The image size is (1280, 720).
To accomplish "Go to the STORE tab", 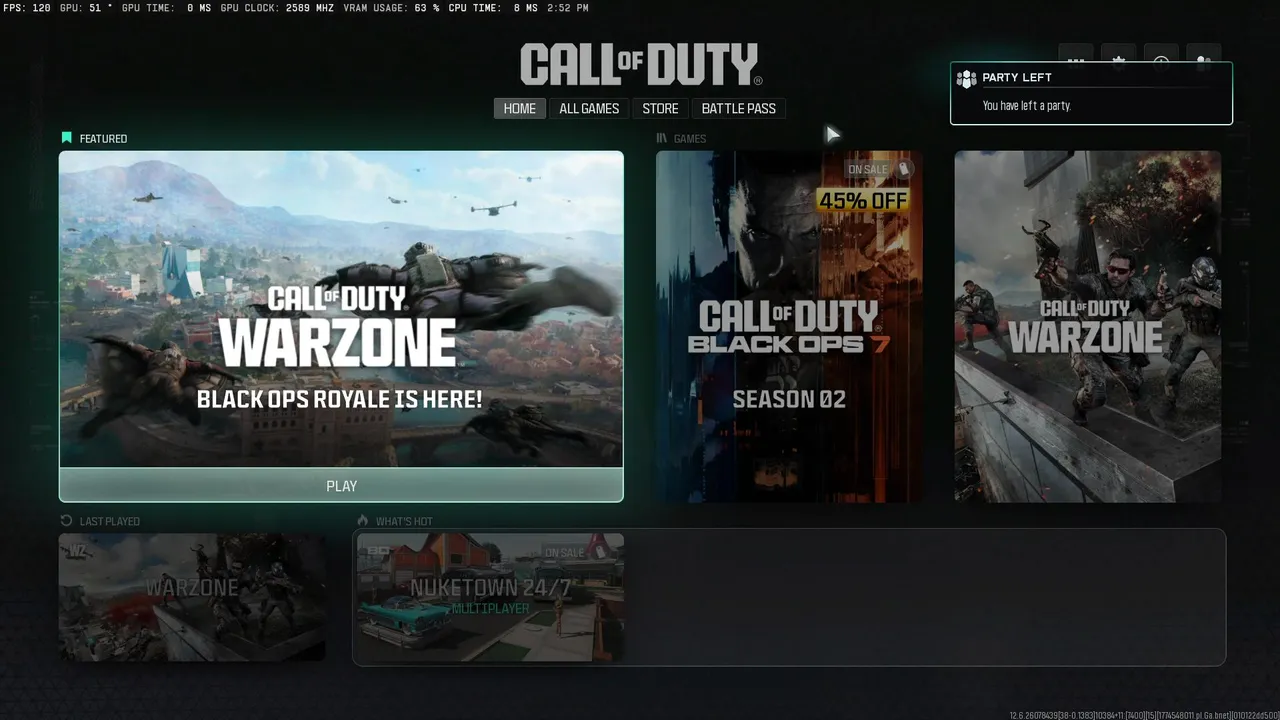I will click(660, 108).
